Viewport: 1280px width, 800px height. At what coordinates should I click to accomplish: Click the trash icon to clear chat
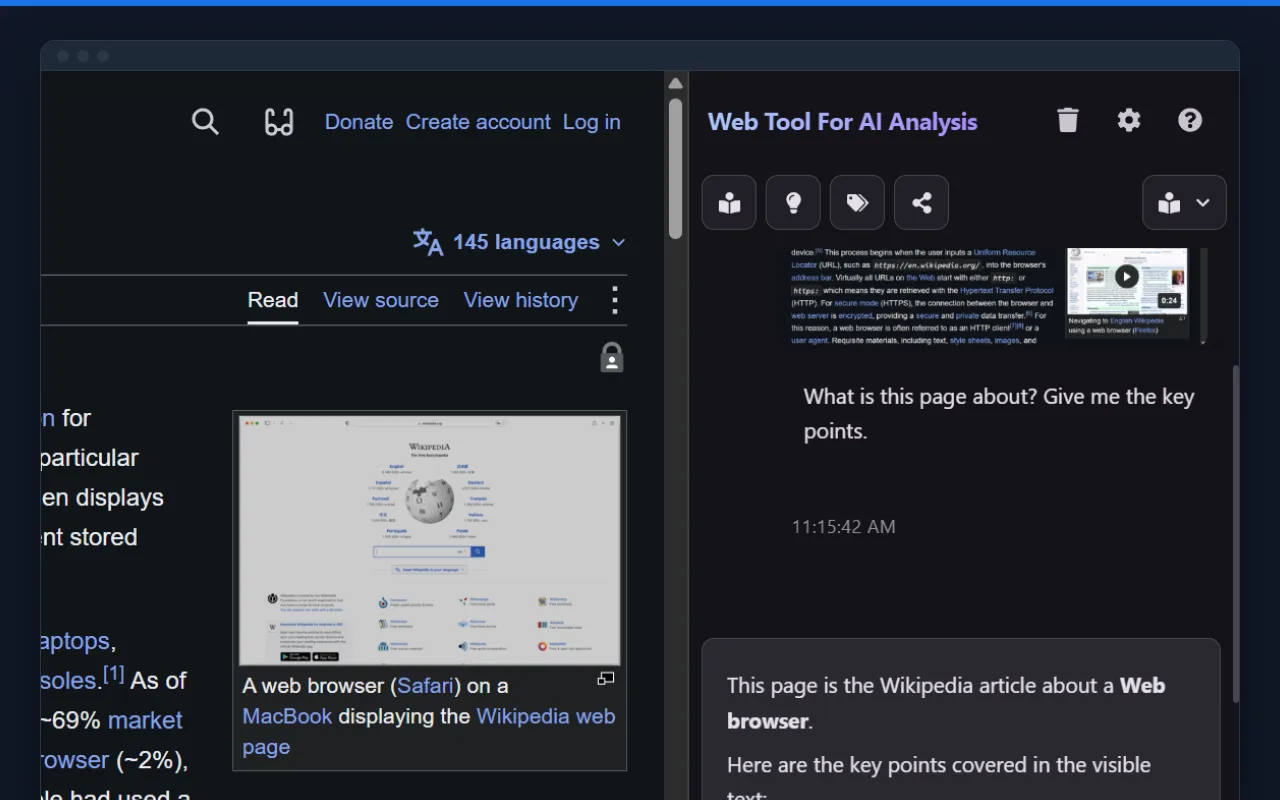(x=1068, y=120)
